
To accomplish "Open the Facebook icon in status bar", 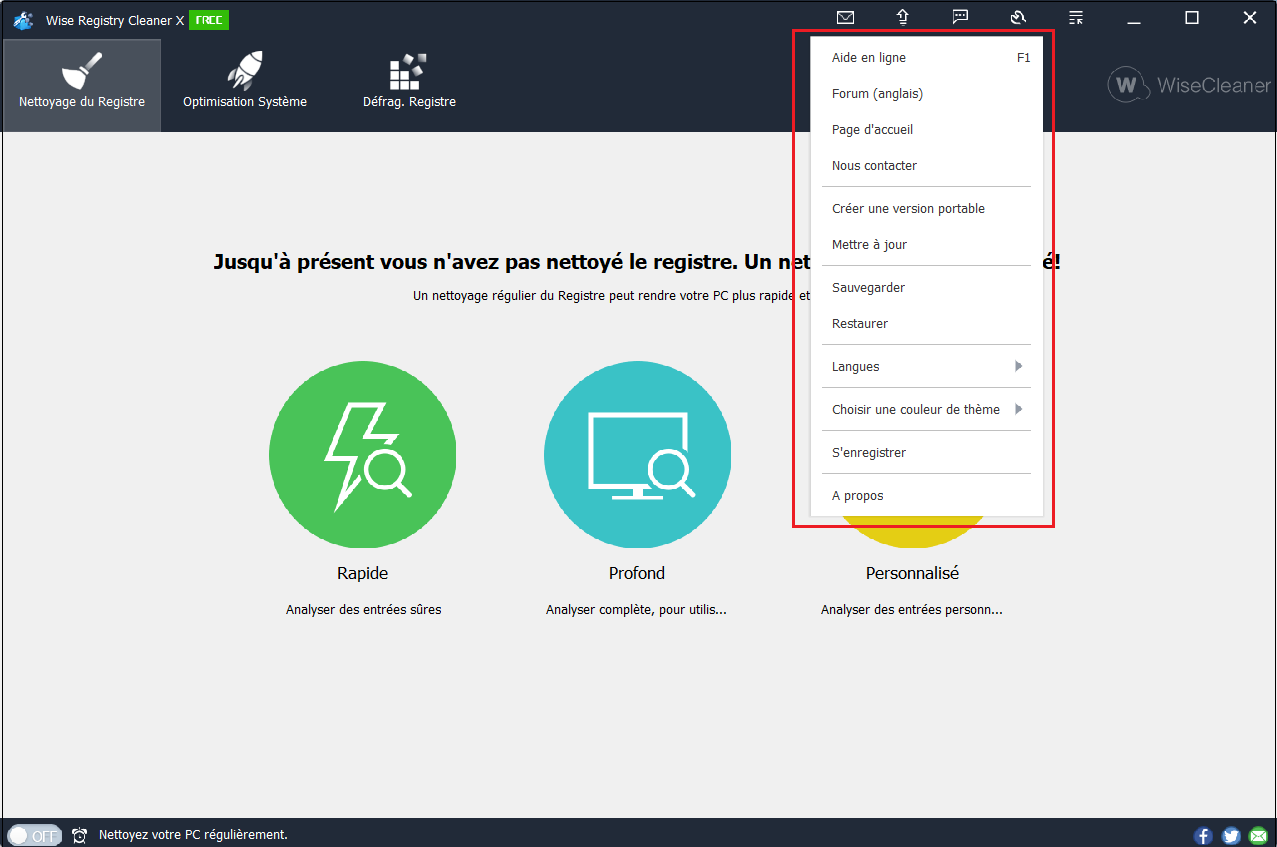I will 1203,835.
